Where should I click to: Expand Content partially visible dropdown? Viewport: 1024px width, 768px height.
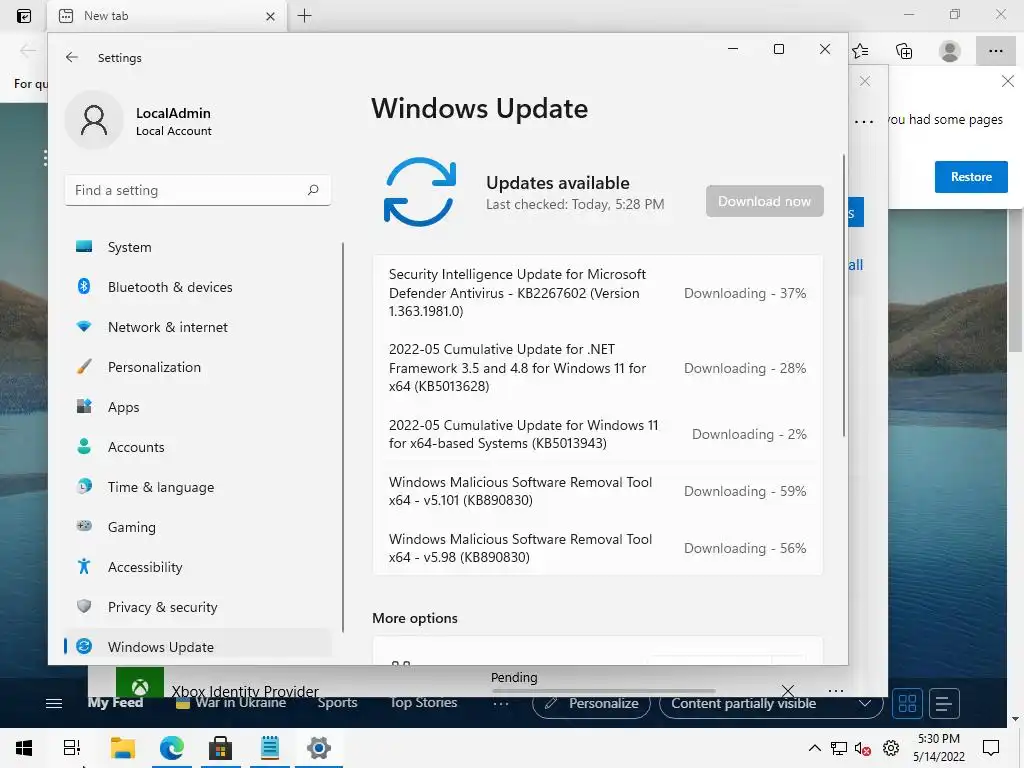click(771, 703)
